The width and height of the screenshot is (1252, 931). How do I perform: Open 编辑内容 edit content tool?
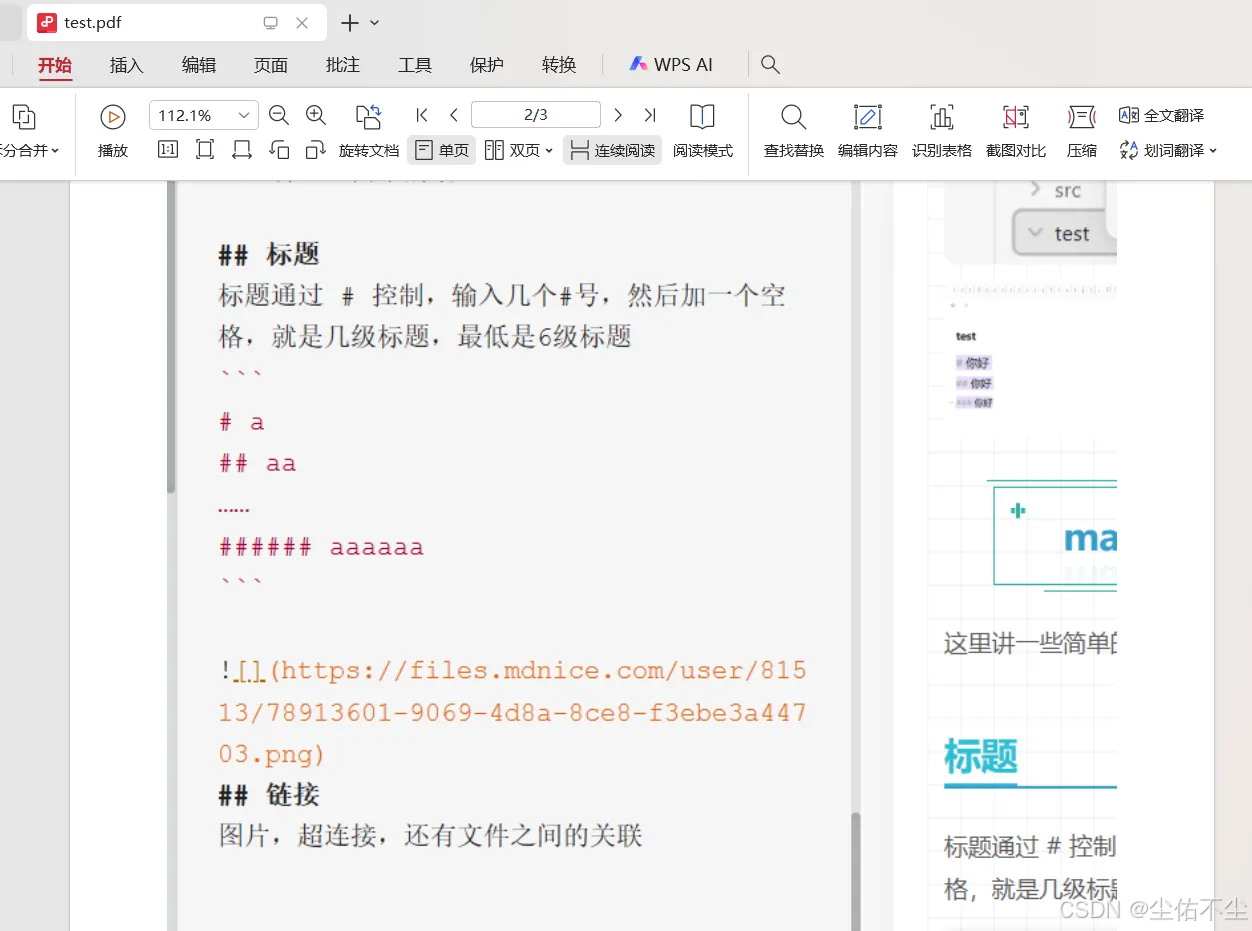tap(868, 130)
